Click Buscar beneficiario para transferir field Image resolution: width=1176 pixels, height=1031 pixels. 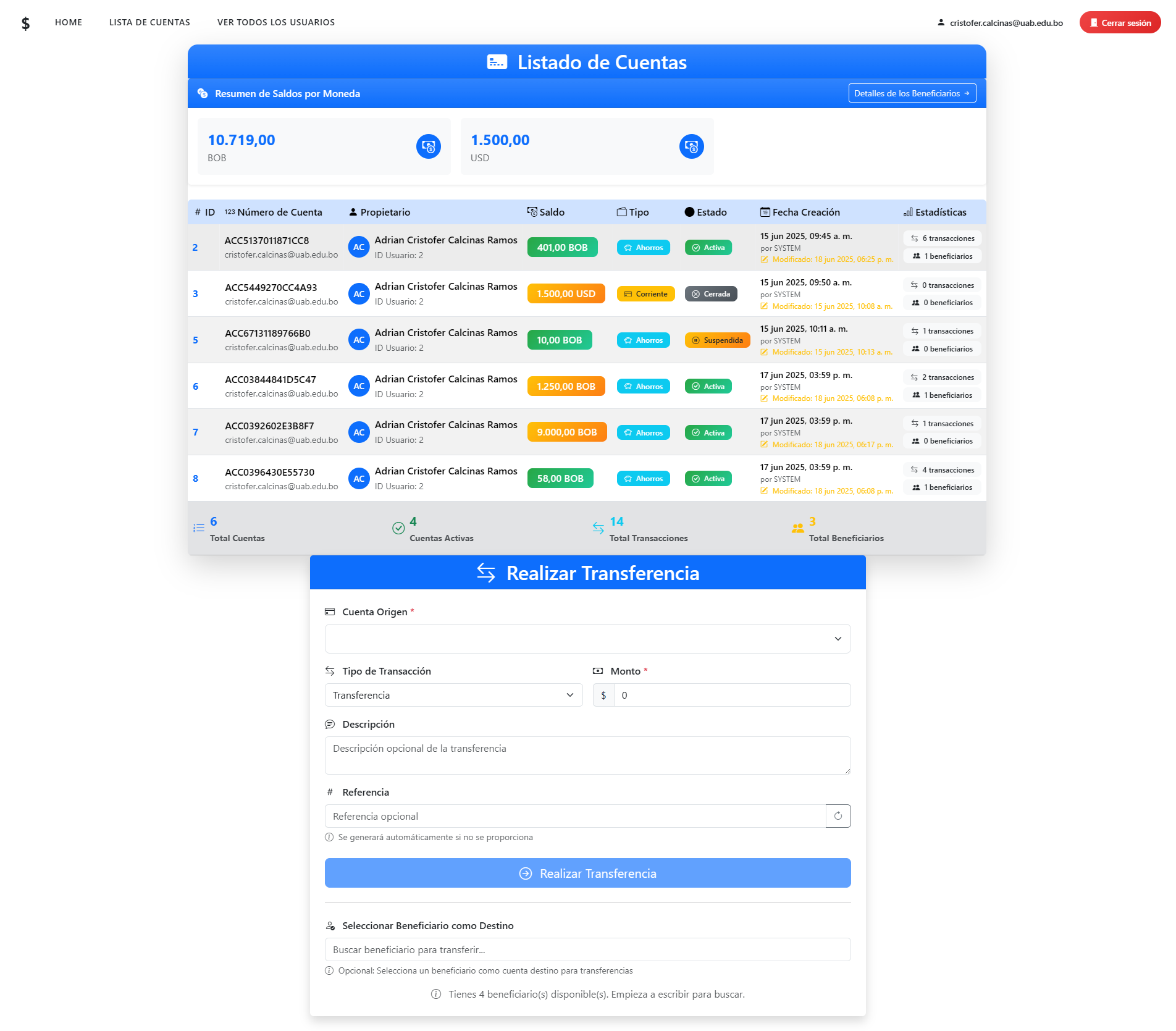tap(587, 949)
